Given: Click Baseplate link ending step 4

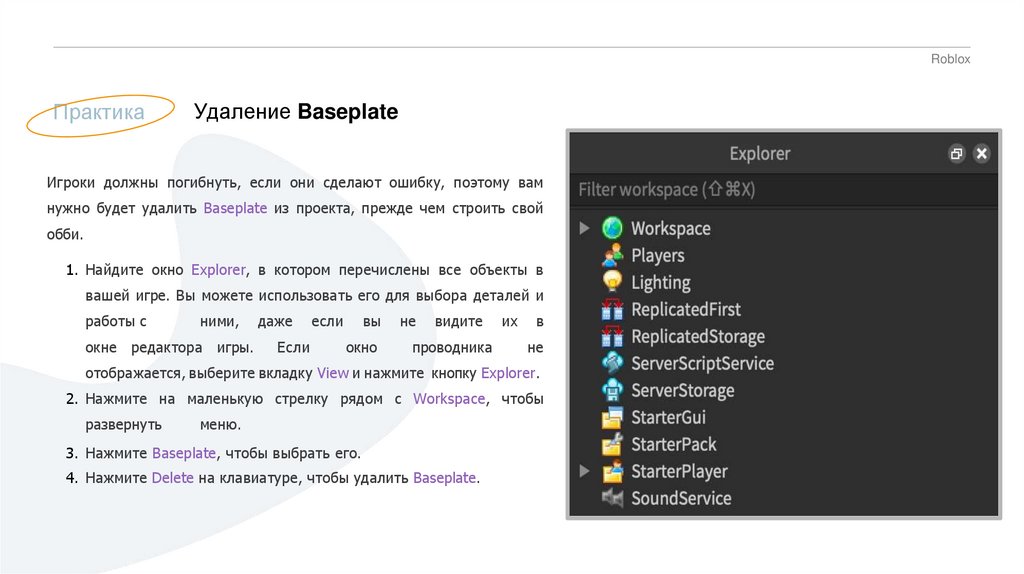Looking at the screenshot, I should pyautogui.click(x=444, y=478).
